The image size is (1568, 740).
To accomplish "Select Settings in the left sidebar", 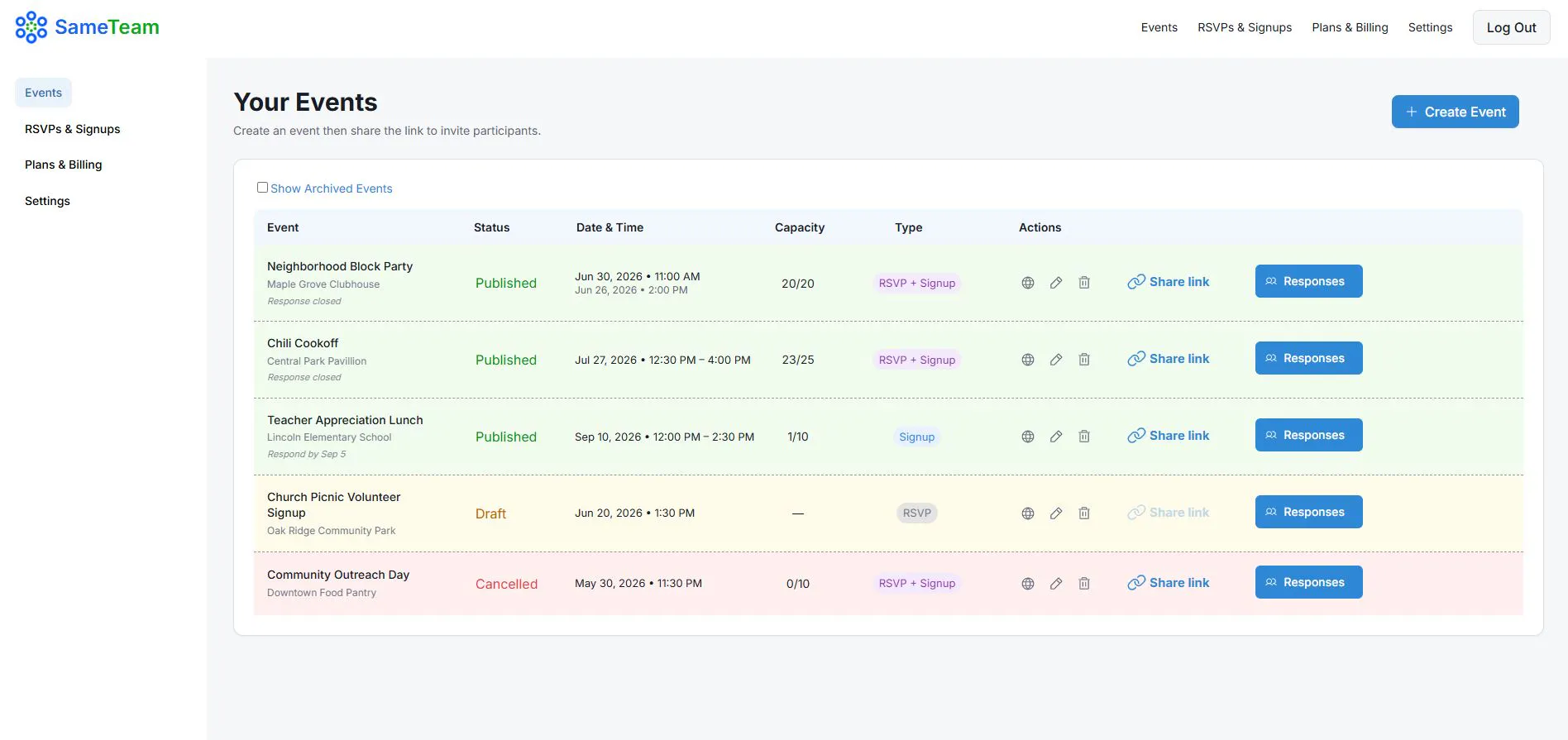I will pos(47,201).
